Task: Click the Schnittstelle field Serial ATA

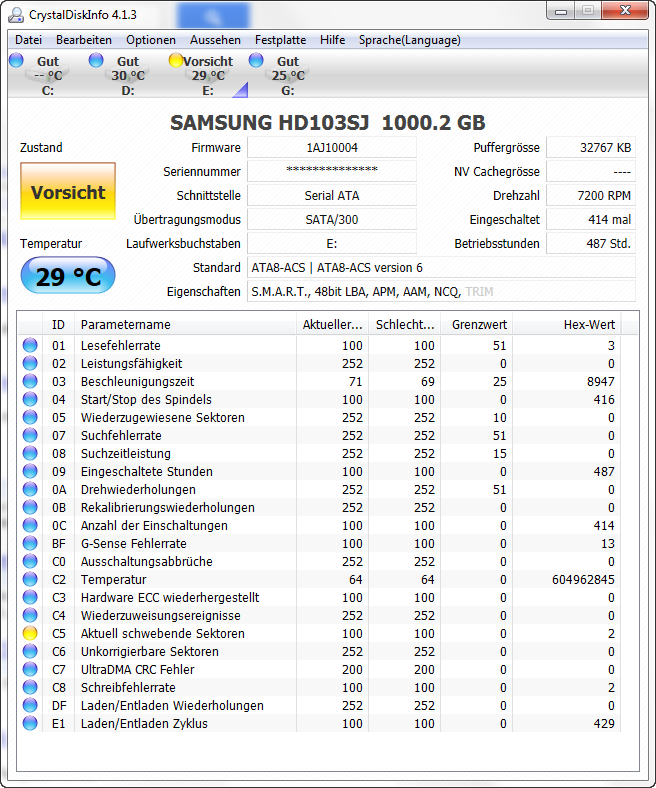Action: pyautogui.click(x=332, y=195)
